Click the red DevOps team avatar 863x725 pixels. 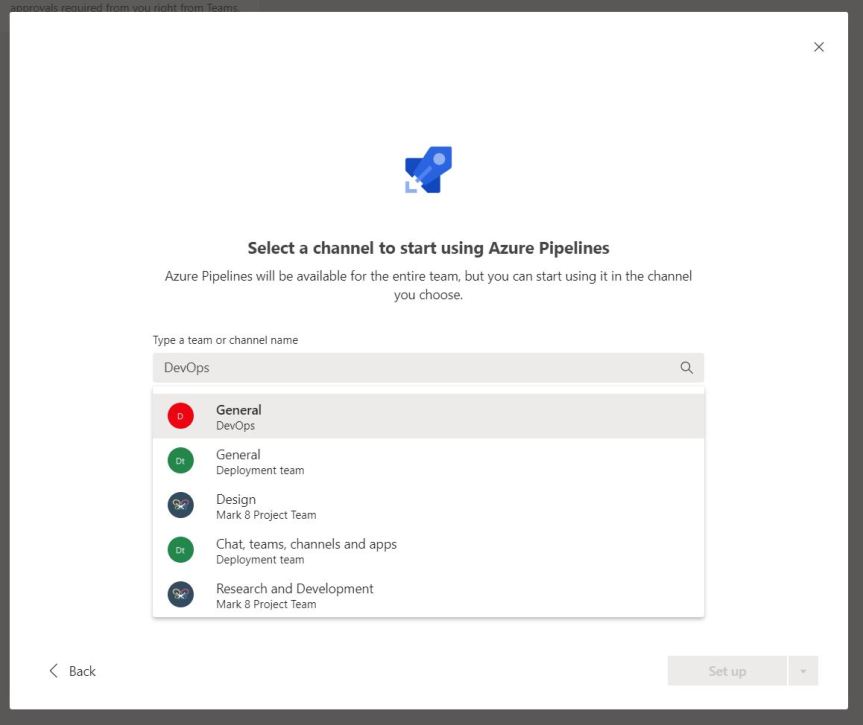point(180,416)
